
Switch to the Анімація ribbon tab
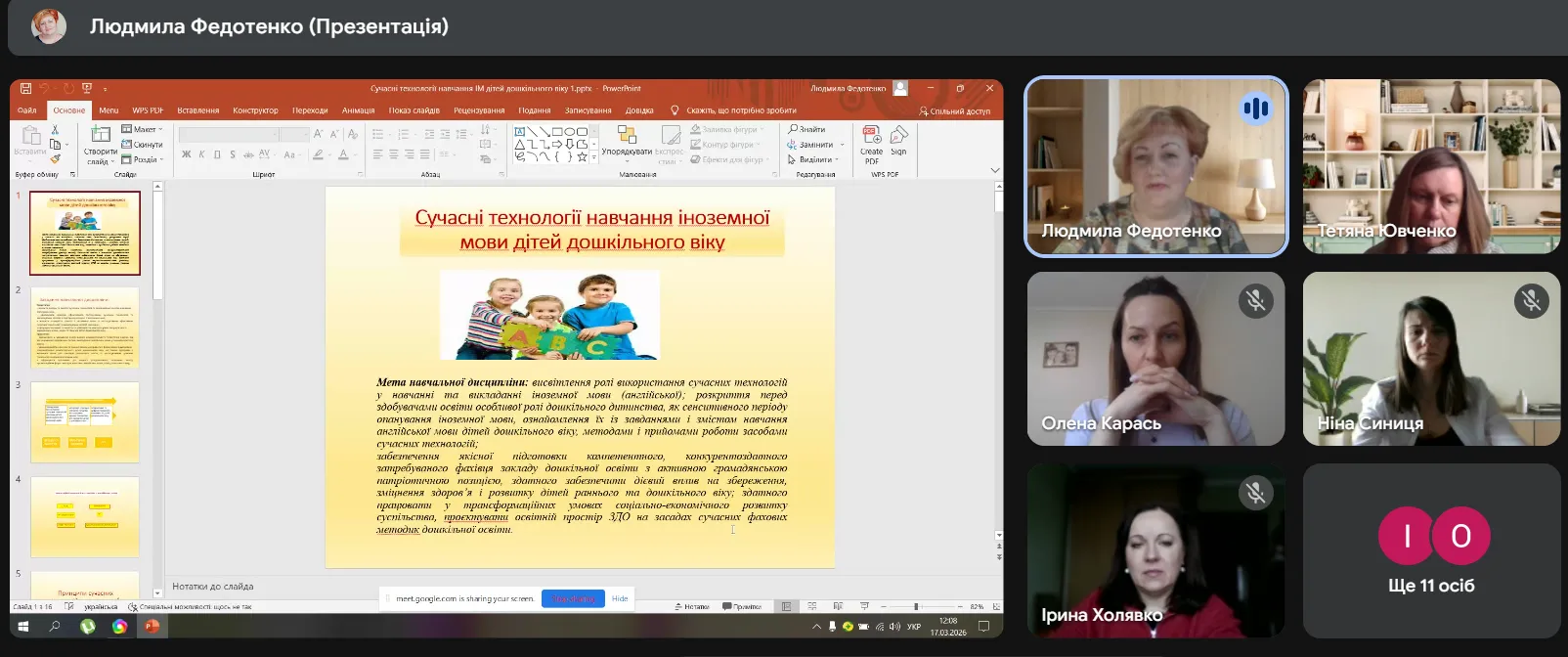358,110
